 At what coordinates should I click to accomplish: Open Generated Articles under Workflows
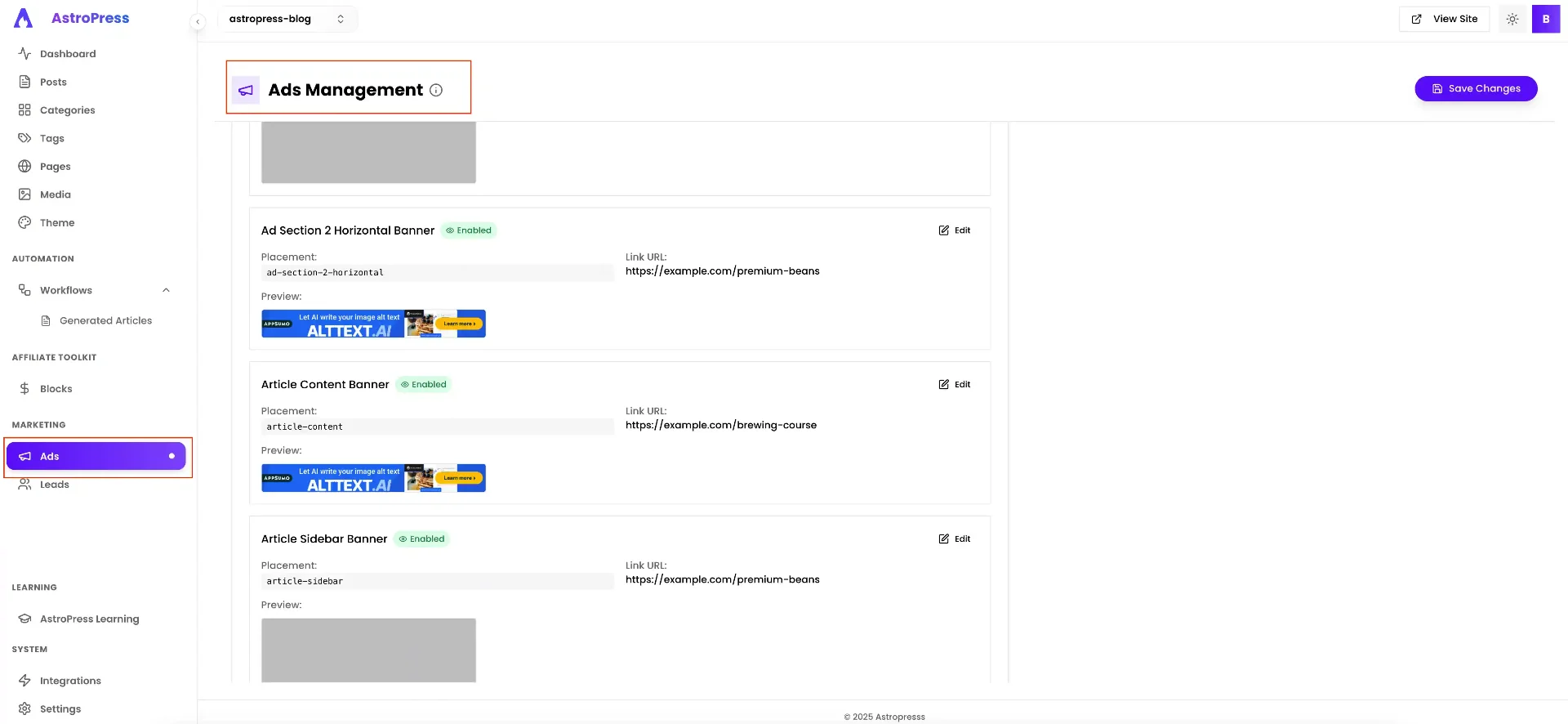(105, 320)
